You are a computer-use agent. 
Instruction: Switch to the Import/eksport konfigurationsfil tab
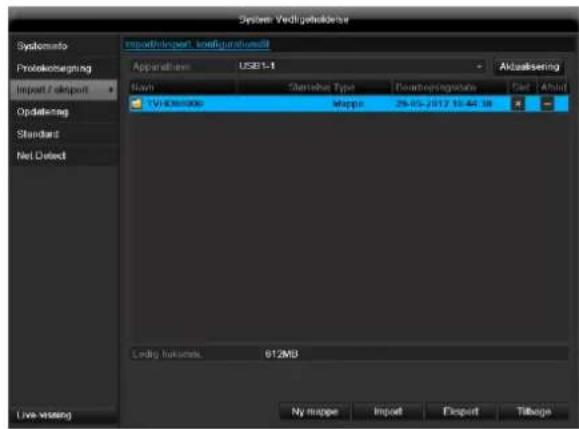[x=197, y=44]
